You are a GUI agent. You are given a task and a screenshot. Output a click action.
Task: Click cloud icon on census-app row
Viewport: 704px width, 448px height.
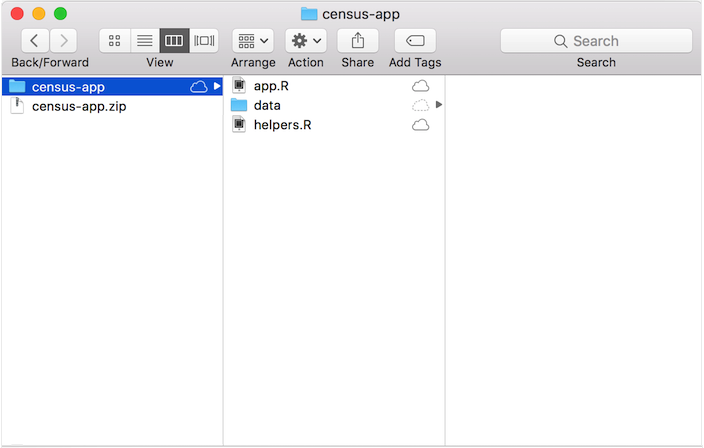pyautogui.click(x=198, y=86)
